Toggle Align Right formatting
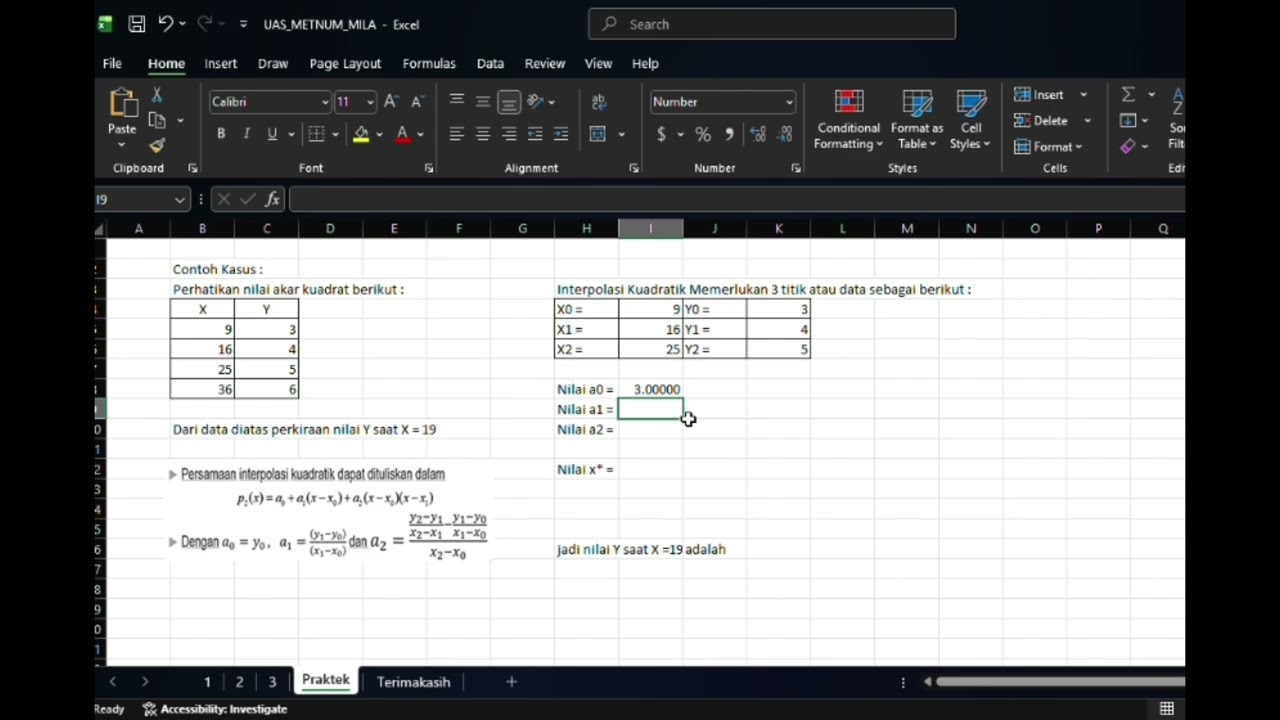The height and width of the screenshot is (720, 1280). pos(509,134)
